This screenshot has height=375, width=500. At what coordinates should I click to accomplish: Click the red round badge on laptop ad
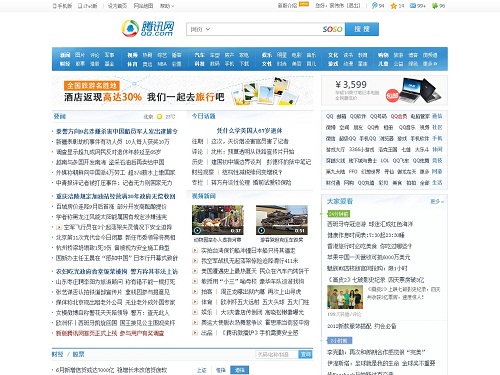pos(392,96)
